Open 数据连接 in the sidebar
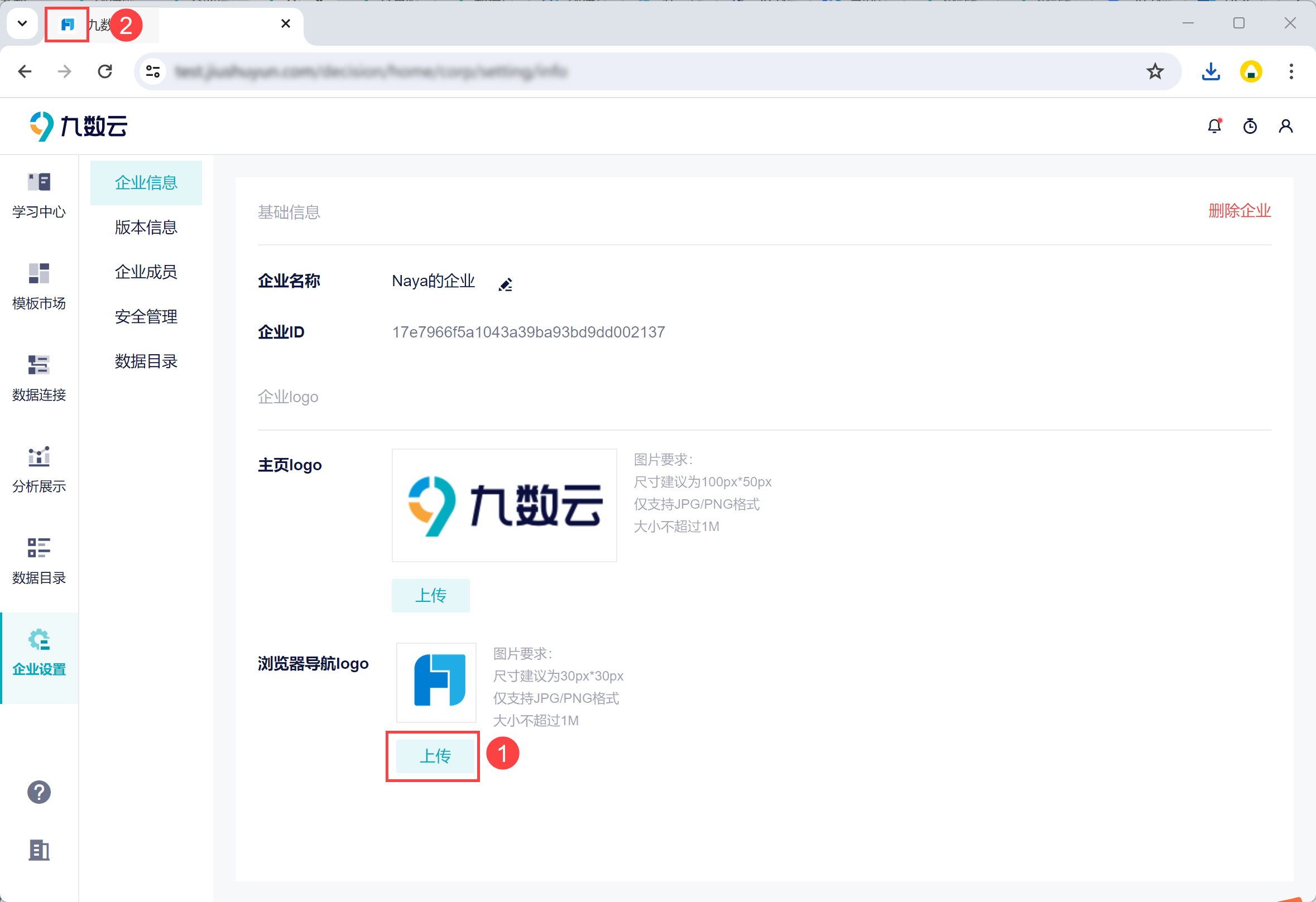 (x=39, y=379)
